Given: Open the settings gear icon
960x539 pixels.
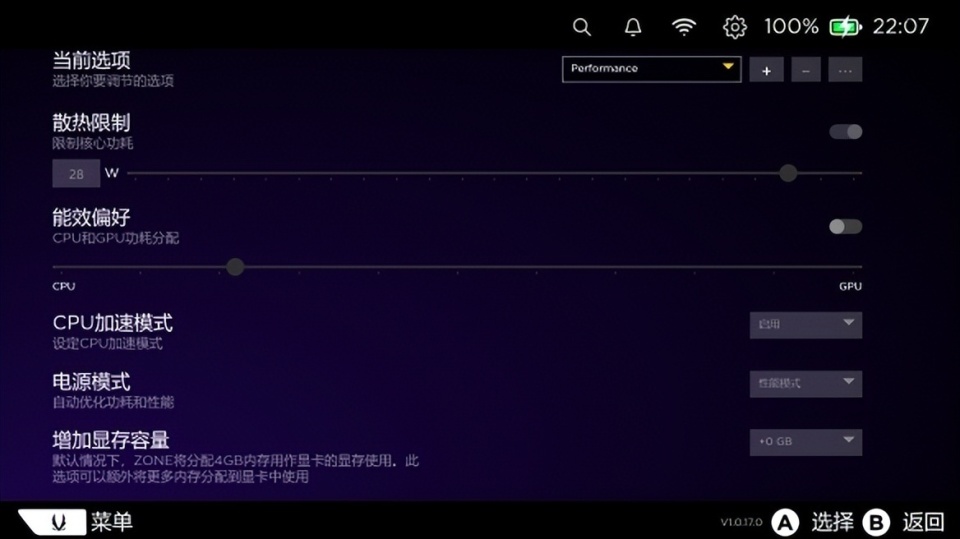Looking at the screenshot, I should coord(735,27).
